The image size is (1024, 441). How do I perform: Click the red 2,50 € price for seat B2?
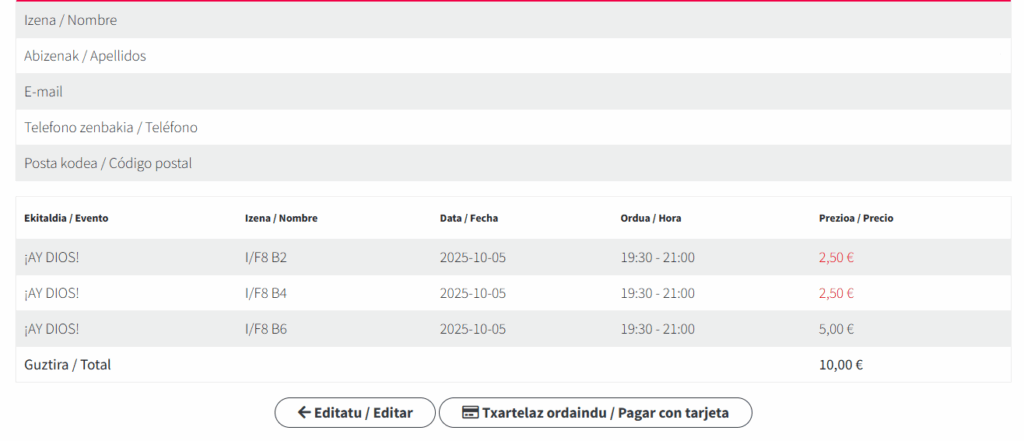(836, 258)
